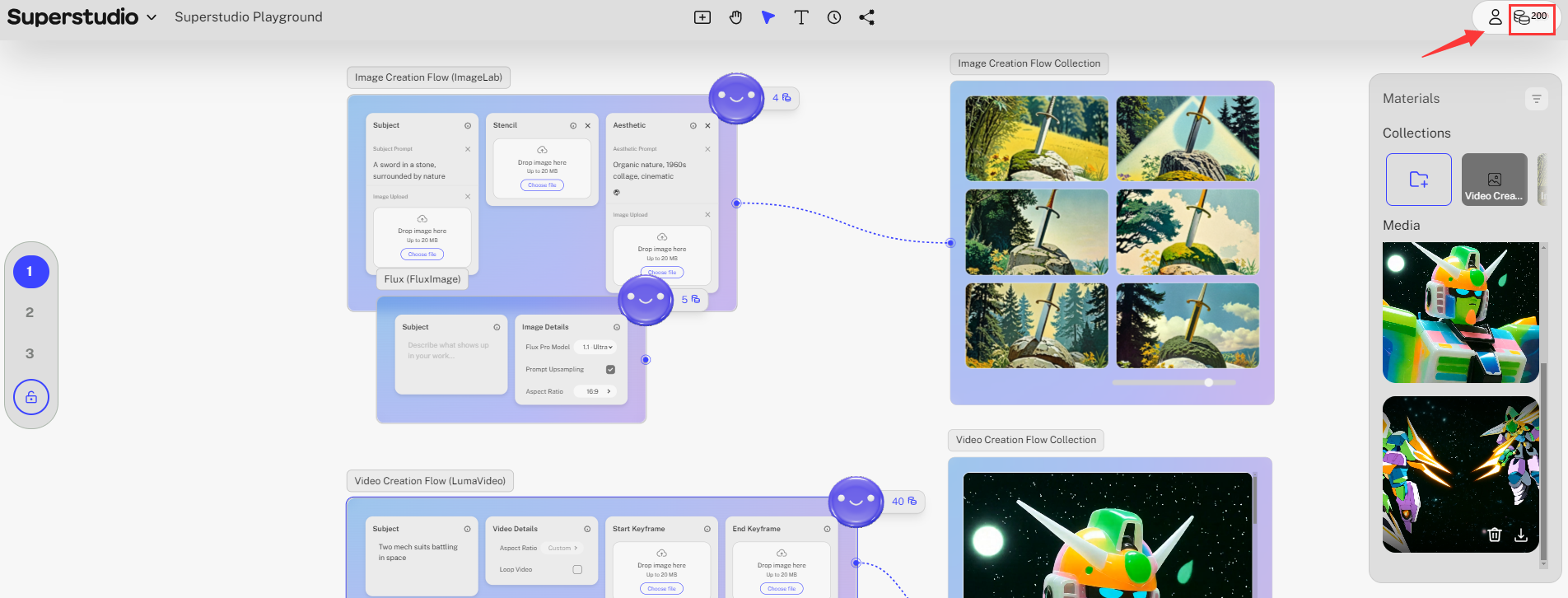
Task: Remove the Subject Prompt field
Action: tap(468, 149)
